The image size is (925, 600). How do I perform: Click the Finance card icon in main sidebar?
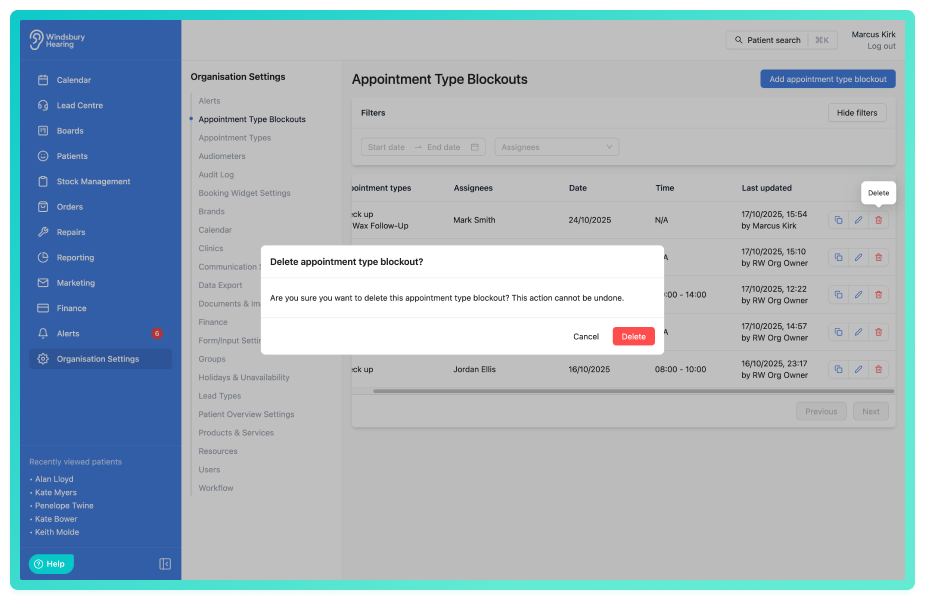pos(43,308)
